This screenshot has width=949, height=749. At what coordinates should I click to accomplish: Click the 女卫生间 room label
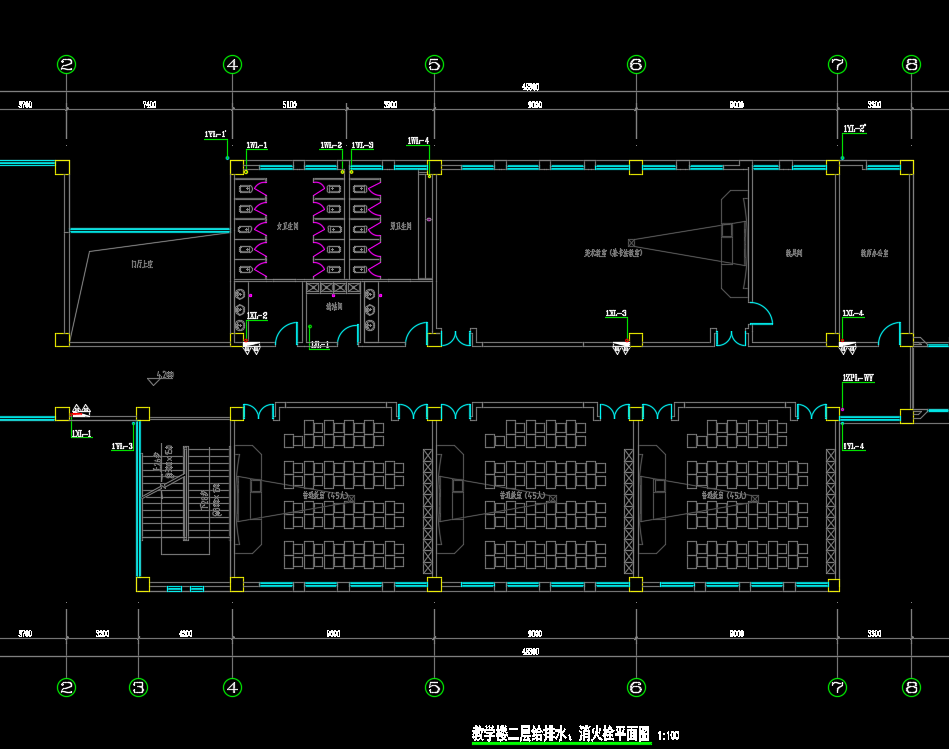pyautogui.click(x=287, y=226)
